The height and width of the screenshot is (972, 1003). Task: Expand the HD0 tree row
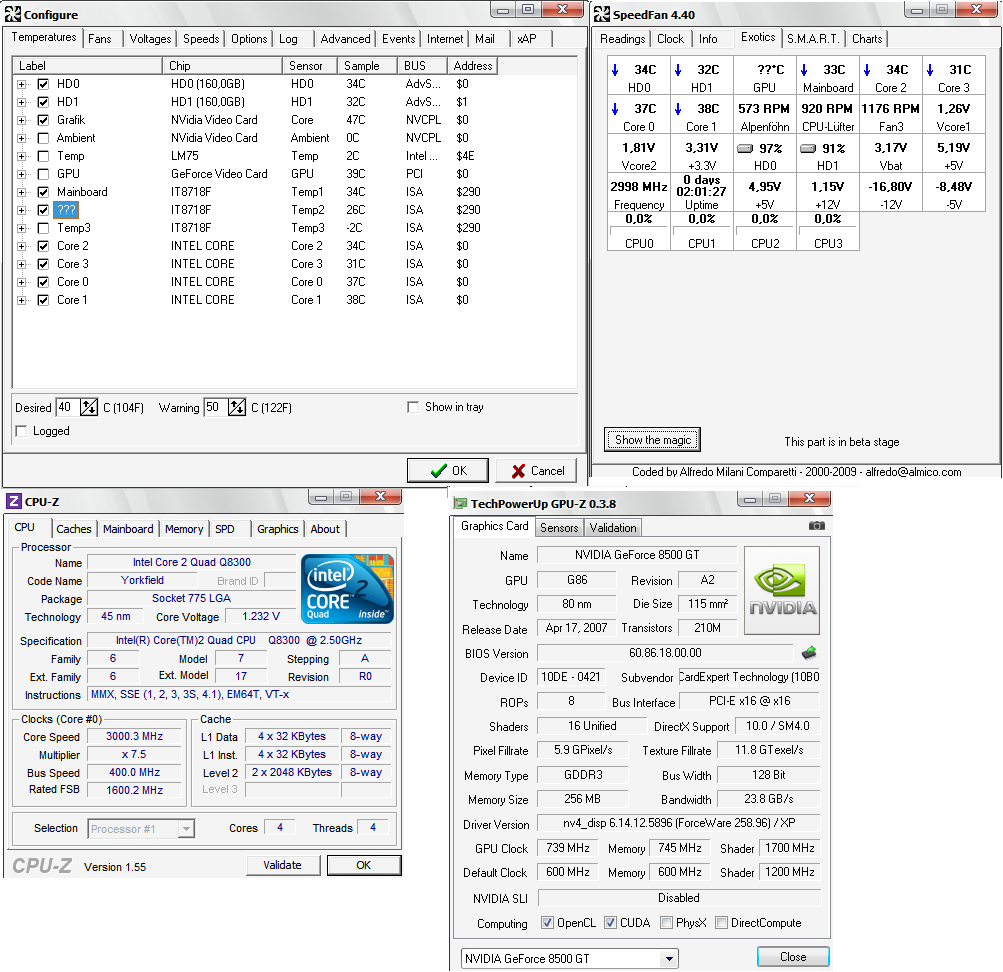[22, 84]
